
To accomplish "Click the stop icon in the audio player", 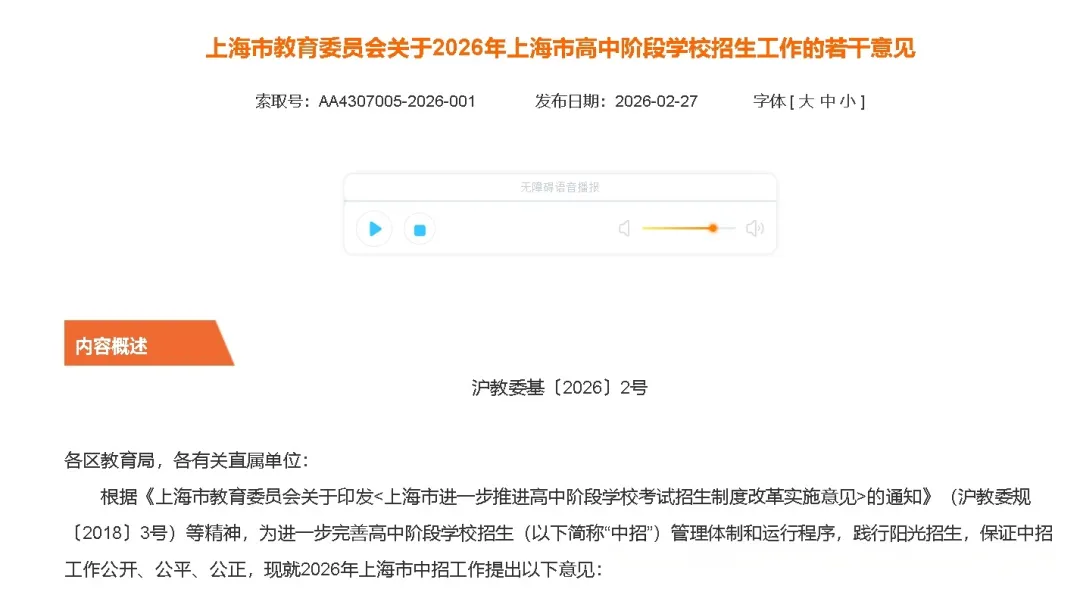I will (419, 227).
